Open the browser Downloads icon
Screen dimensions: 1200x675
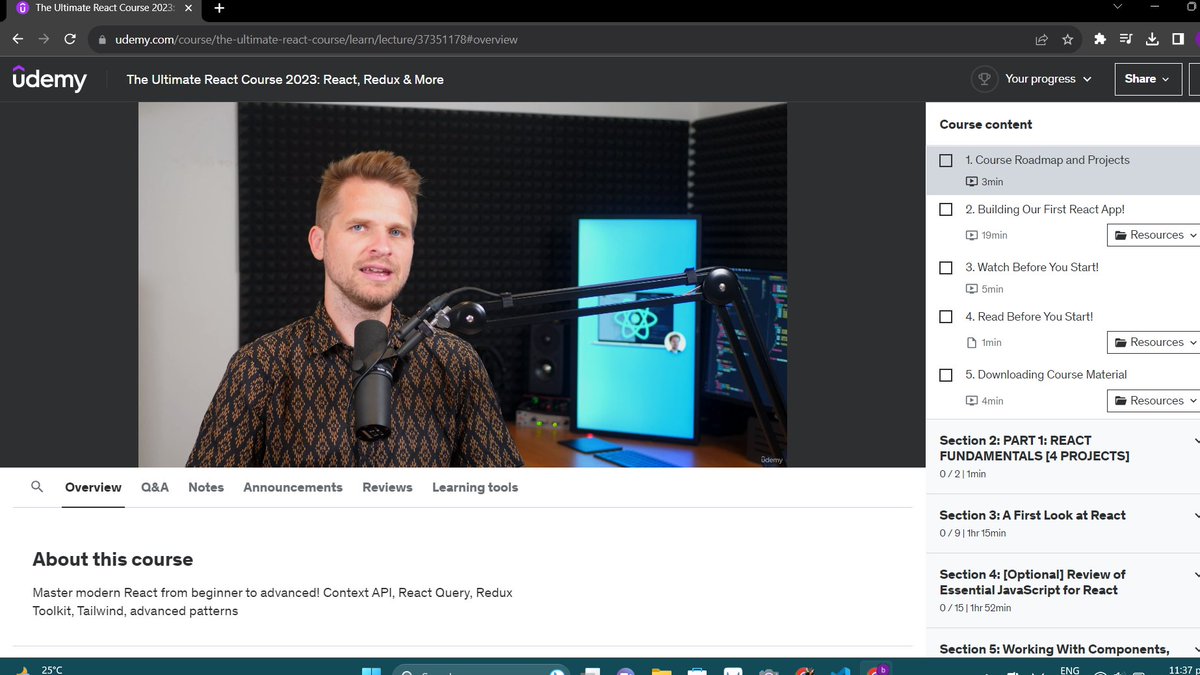coord(1152,39)
